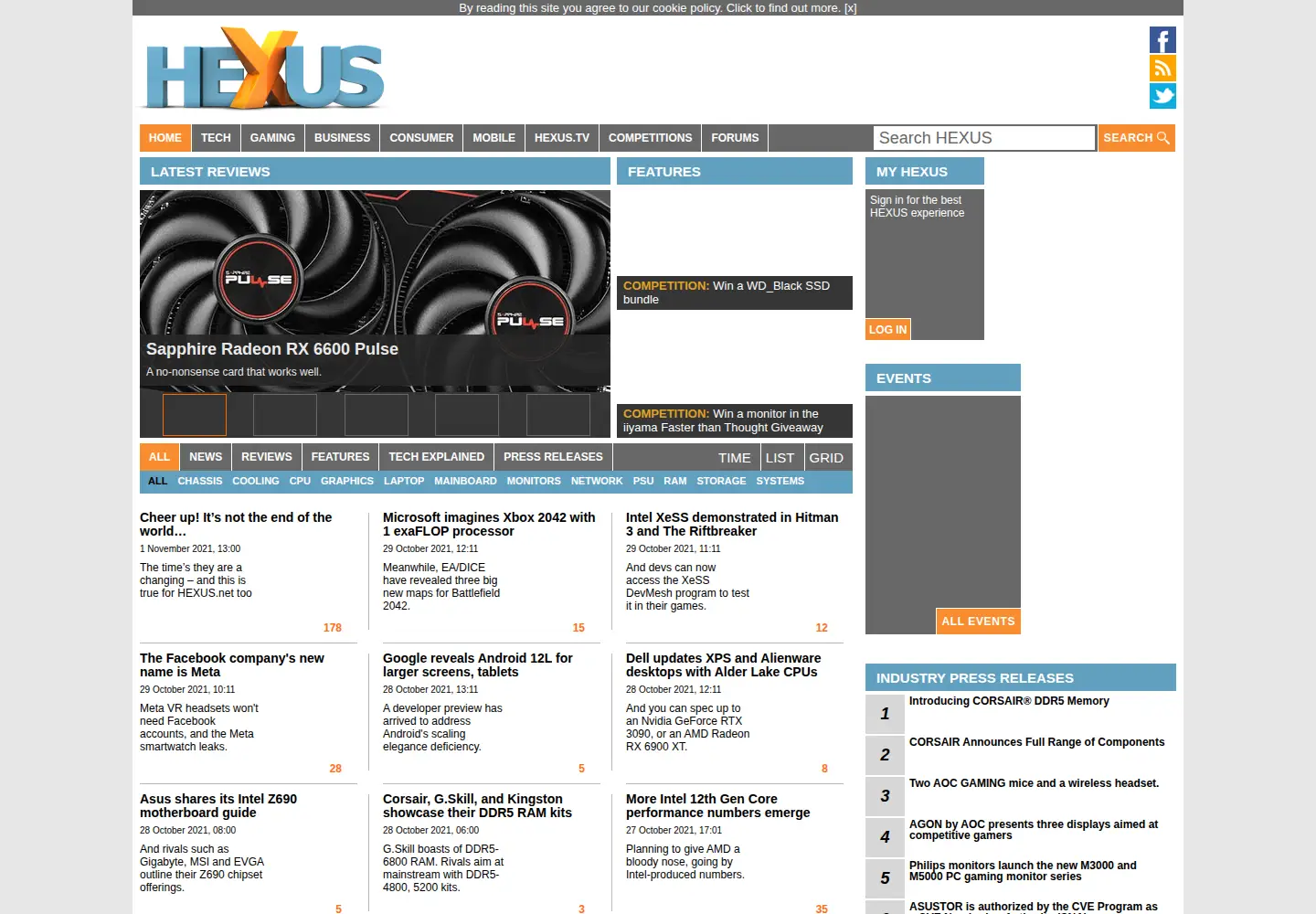Open the GAMING navigation menu
Screen dimensions: 1316x914
[x=272, y=138]
